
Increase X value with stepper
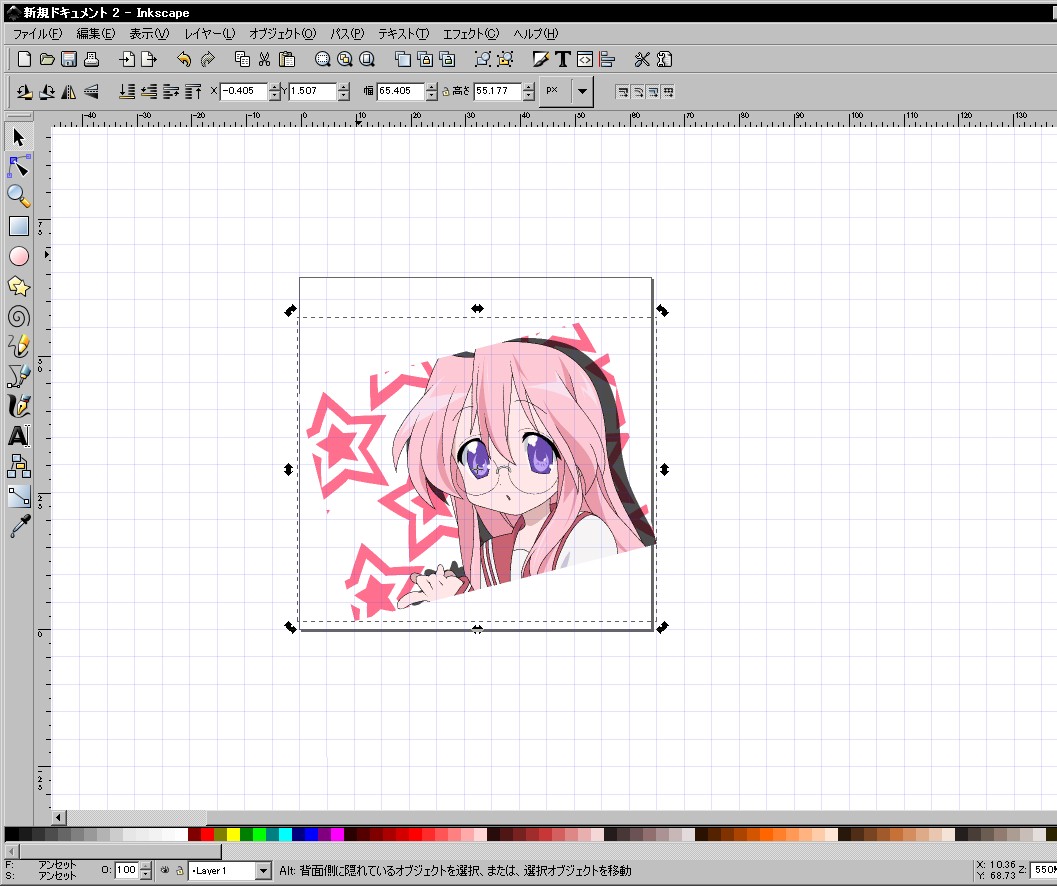274,87
